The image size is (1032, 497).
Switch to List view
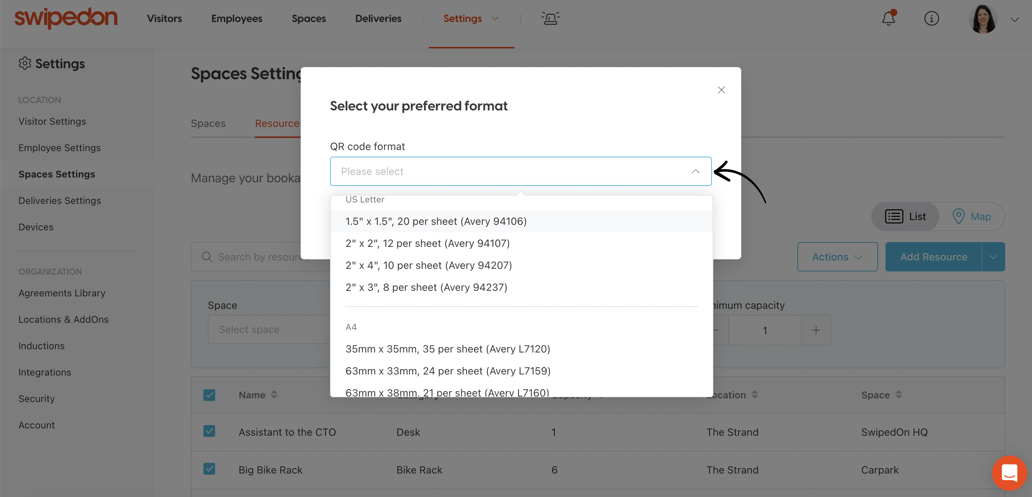pyautogui.click(x=905, y=216)
